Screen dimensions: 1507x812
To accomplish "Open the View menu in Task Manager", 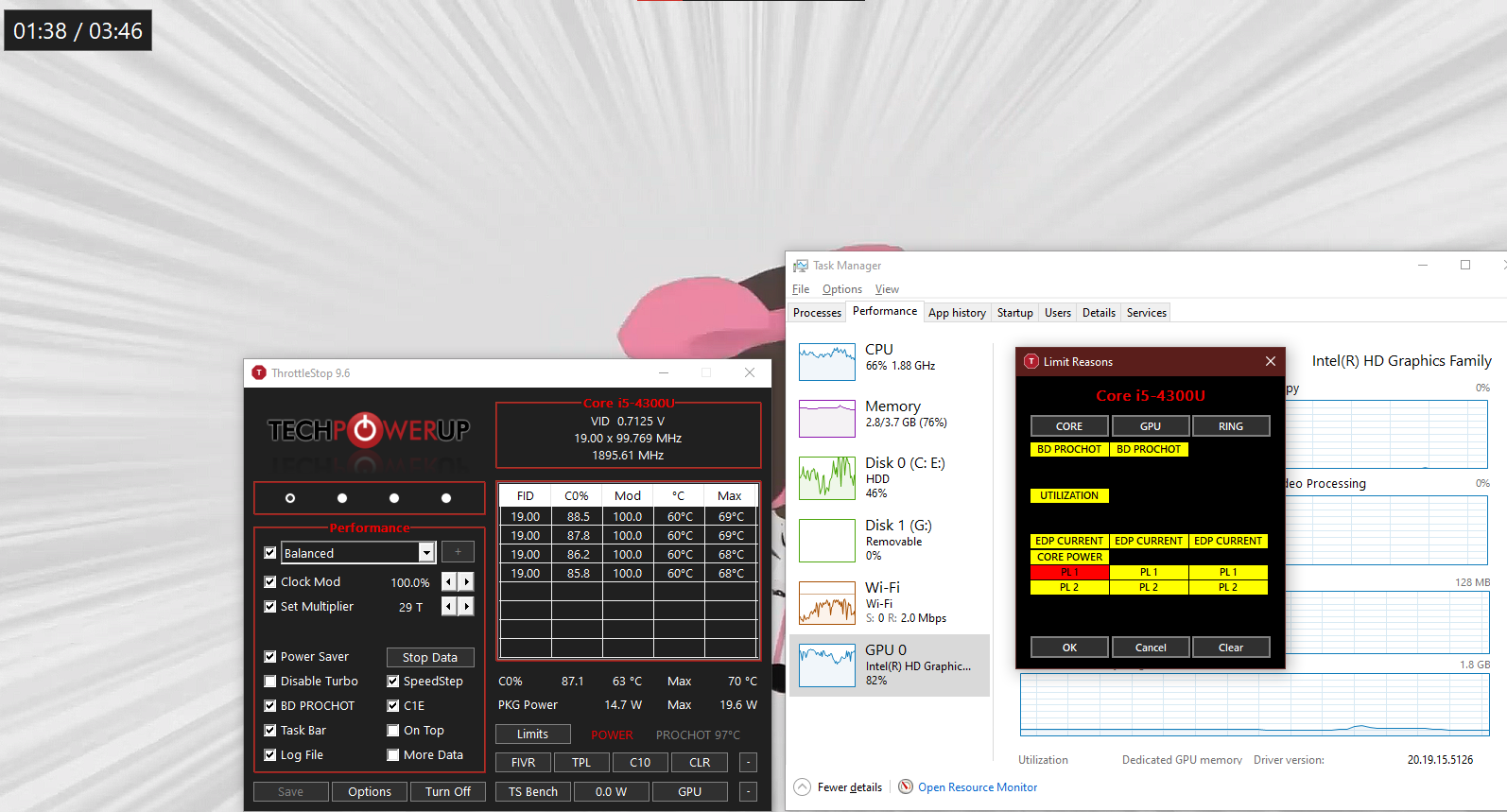I will [x=887, y=289].
